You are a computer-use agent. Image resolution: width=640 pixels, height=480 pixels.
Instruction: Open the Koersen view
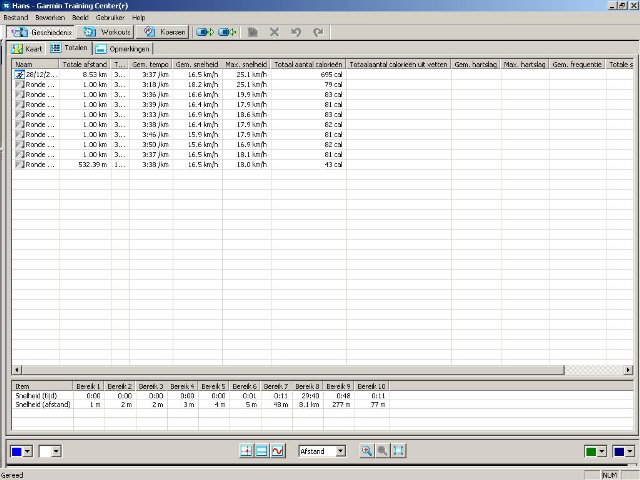(x=162, y=32)
